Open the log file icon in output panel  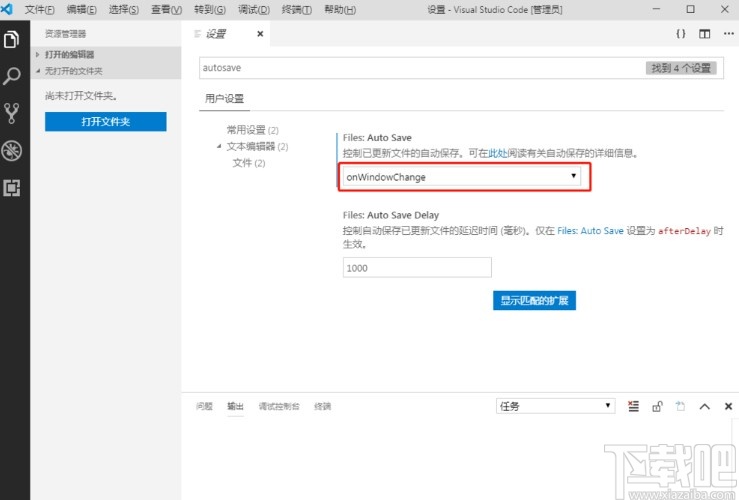[x=680, y=406]
